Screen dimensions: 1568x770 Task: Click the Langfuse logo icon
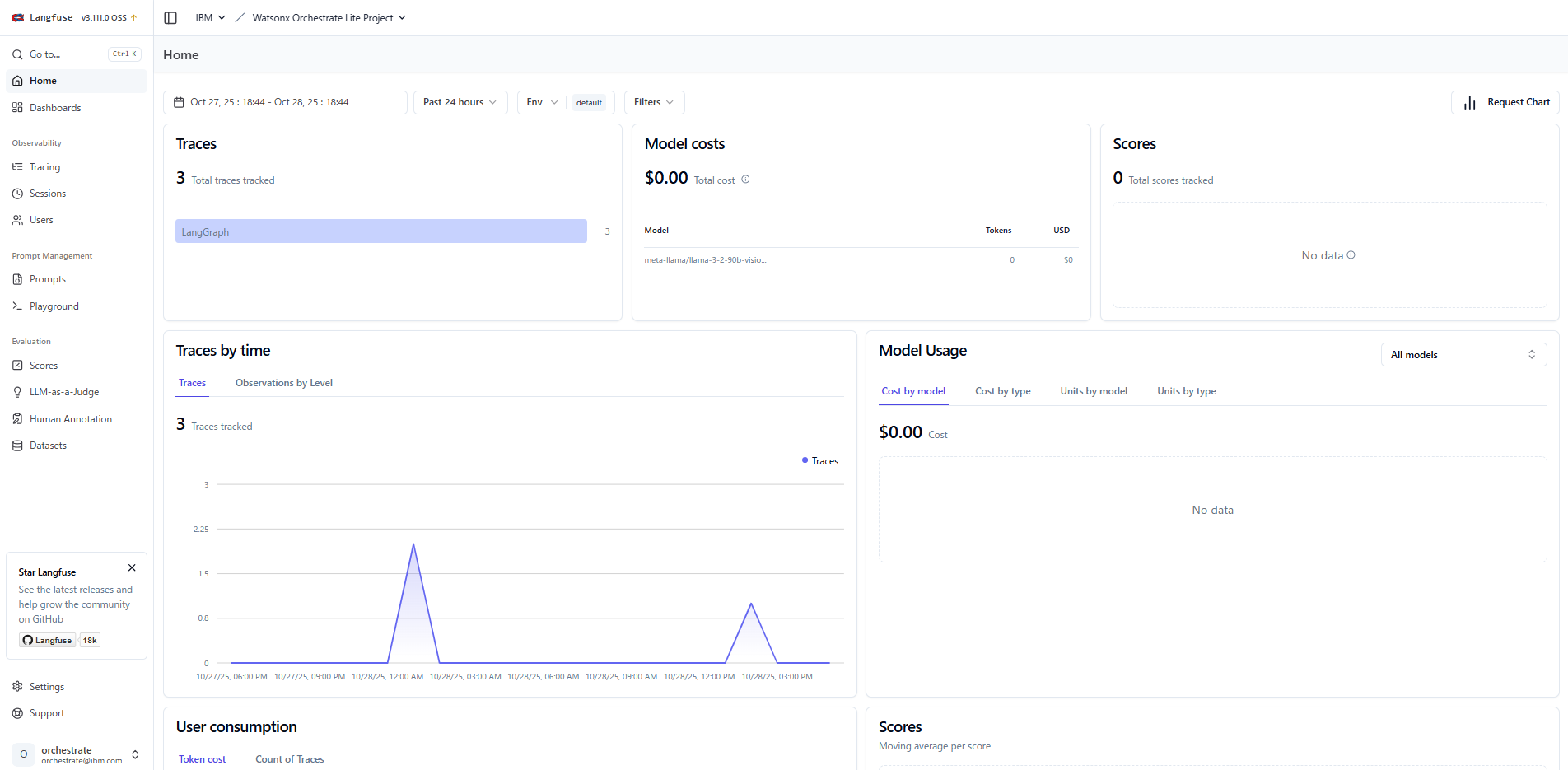pyautogui.click(x=17, y=17)
